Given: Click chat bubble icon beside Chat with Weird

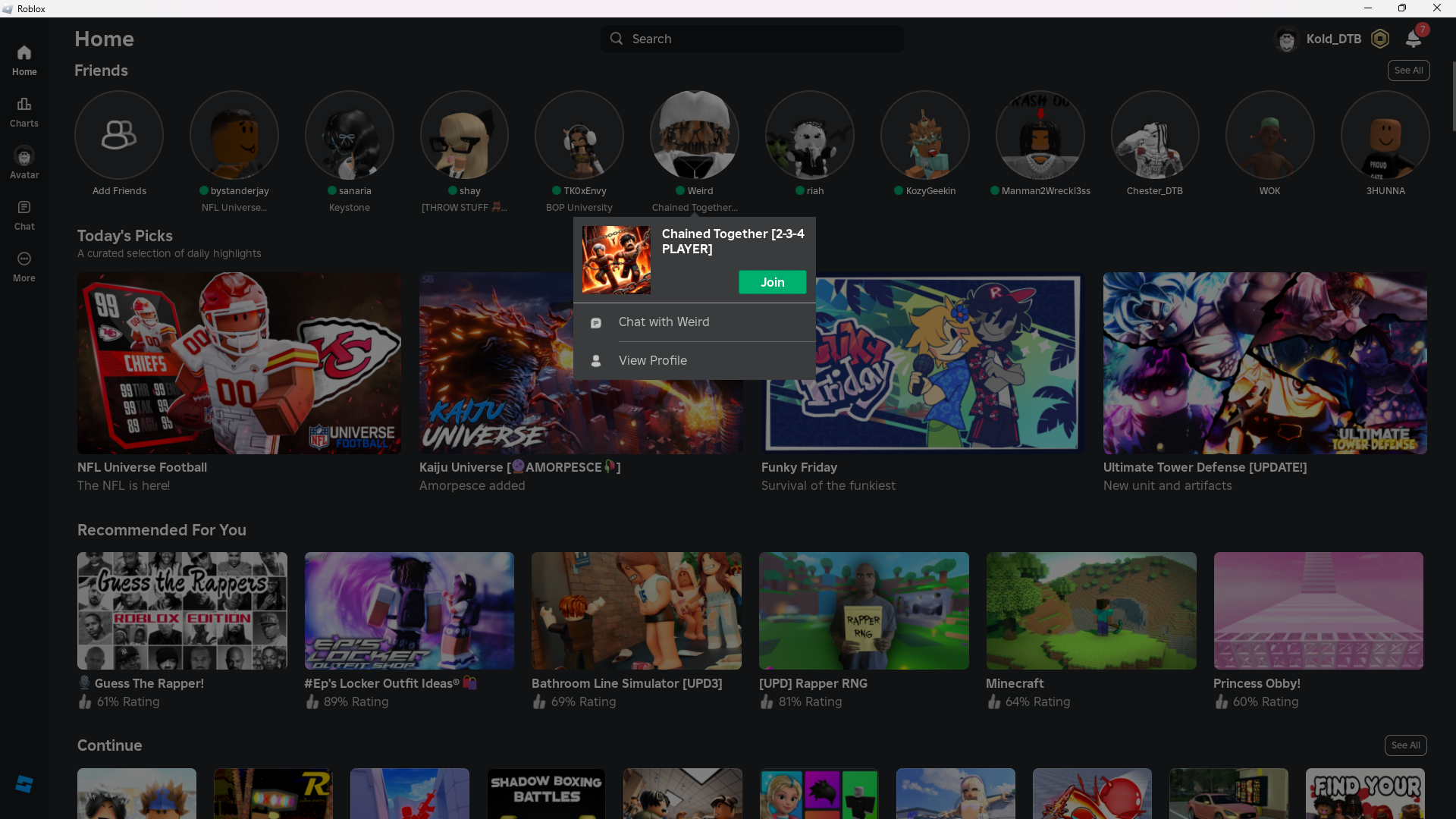Looking at the screenshot, I should tap(596, 323).
